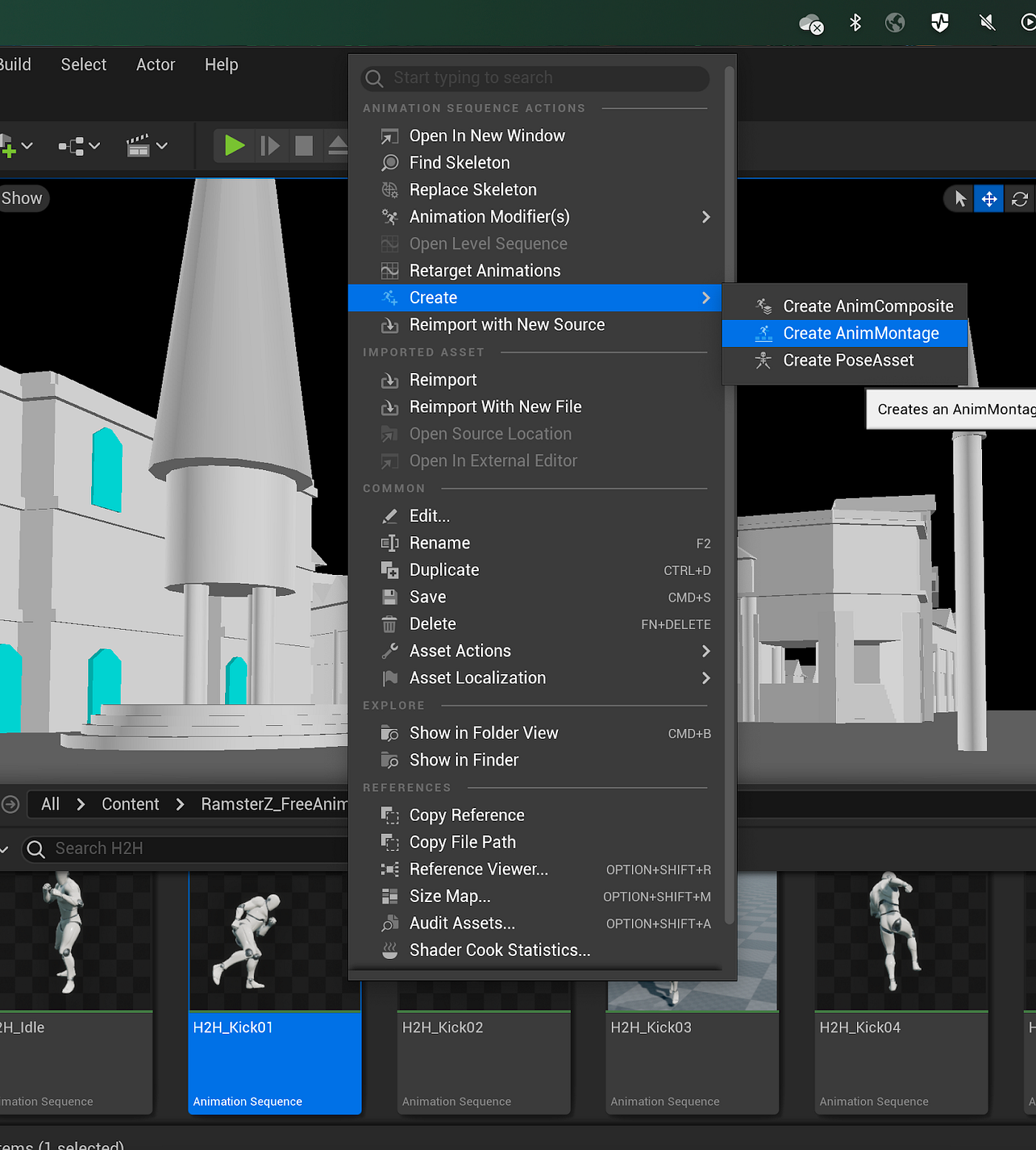Click RamsterZ_FreeAnim breadcrumb folder
Viewport: 1036px width, 1150px height.
(274, 804)
